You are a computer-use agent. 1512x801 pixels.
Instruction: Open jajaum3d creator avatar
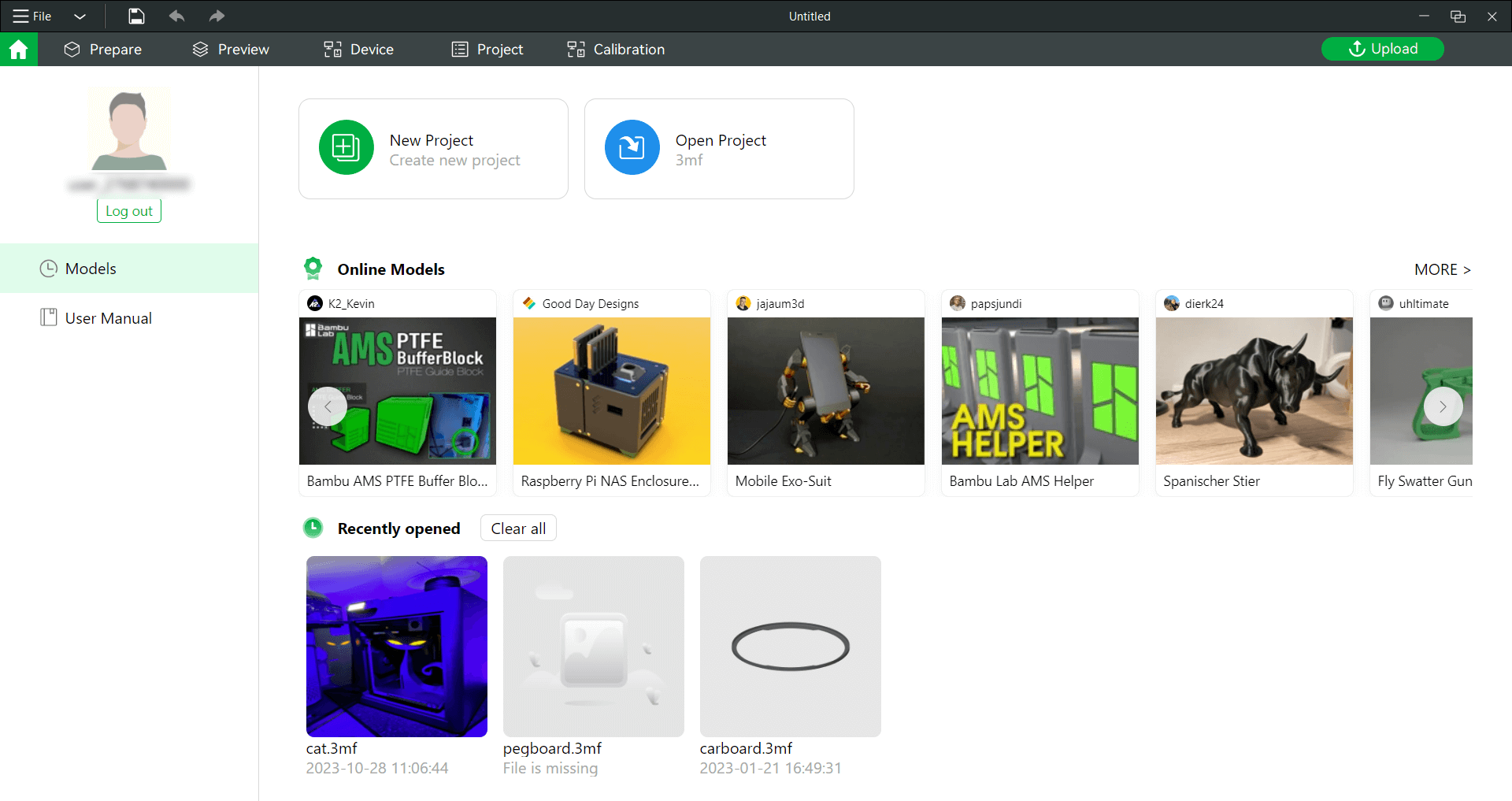tap(743, 303)
